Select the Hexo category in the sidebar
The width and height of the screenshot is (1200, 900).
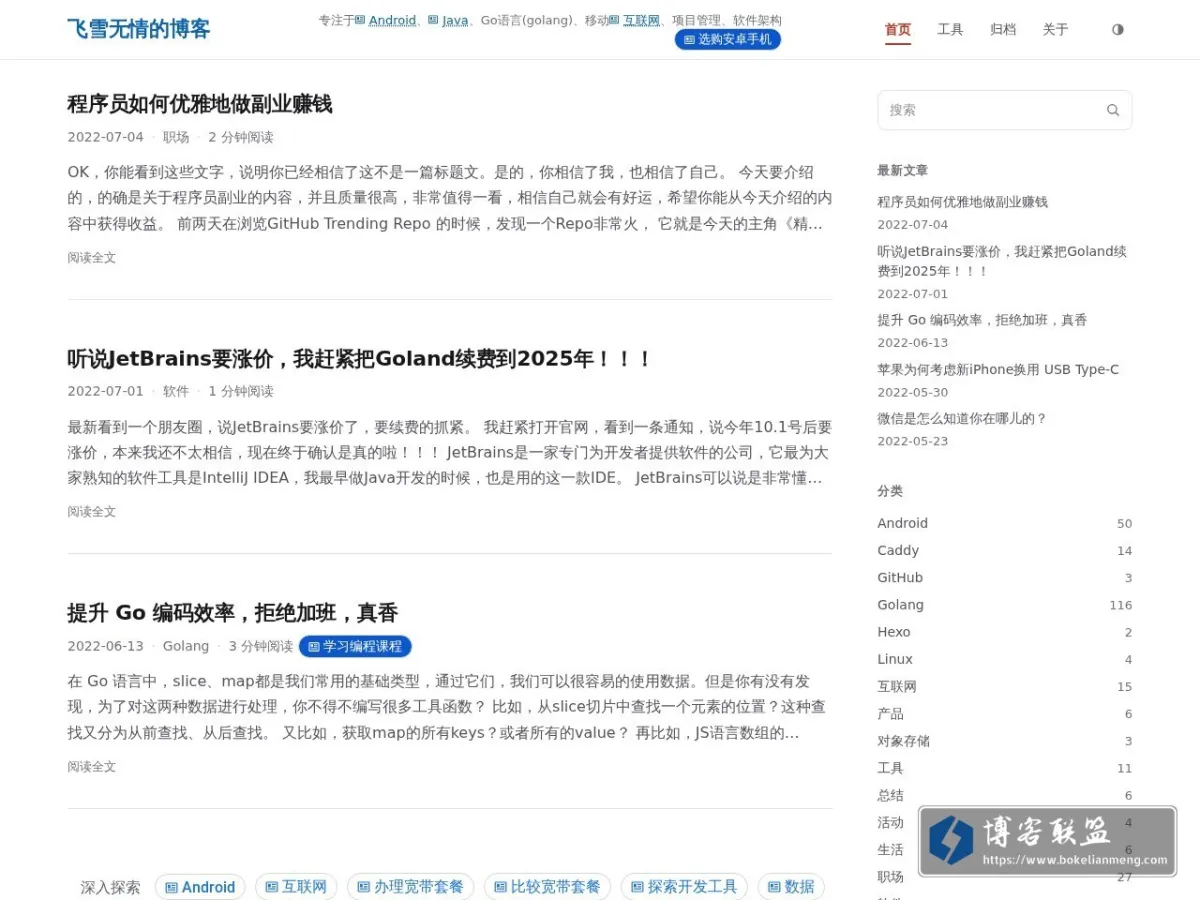tap(894, 632)
